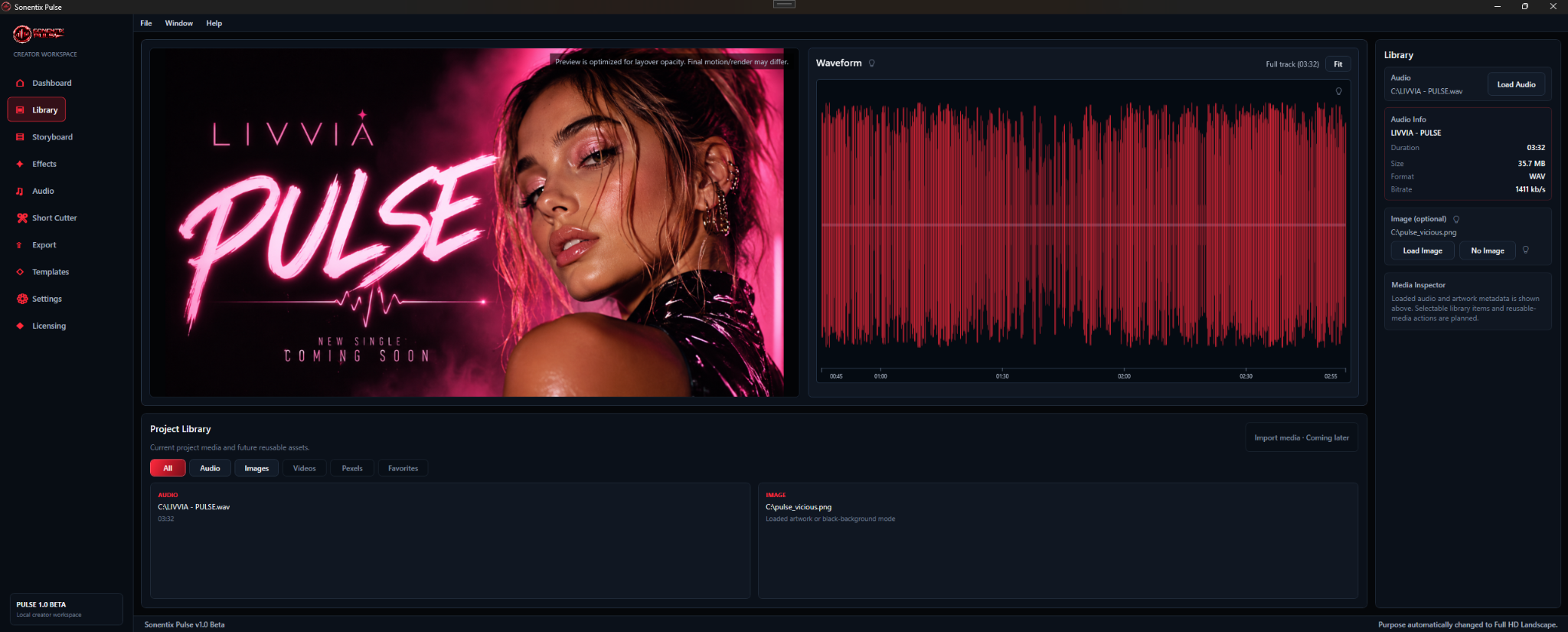Click the Sonentix Pulse title bar app icon
The image size is (1568, 632).
tap(6, 7)
